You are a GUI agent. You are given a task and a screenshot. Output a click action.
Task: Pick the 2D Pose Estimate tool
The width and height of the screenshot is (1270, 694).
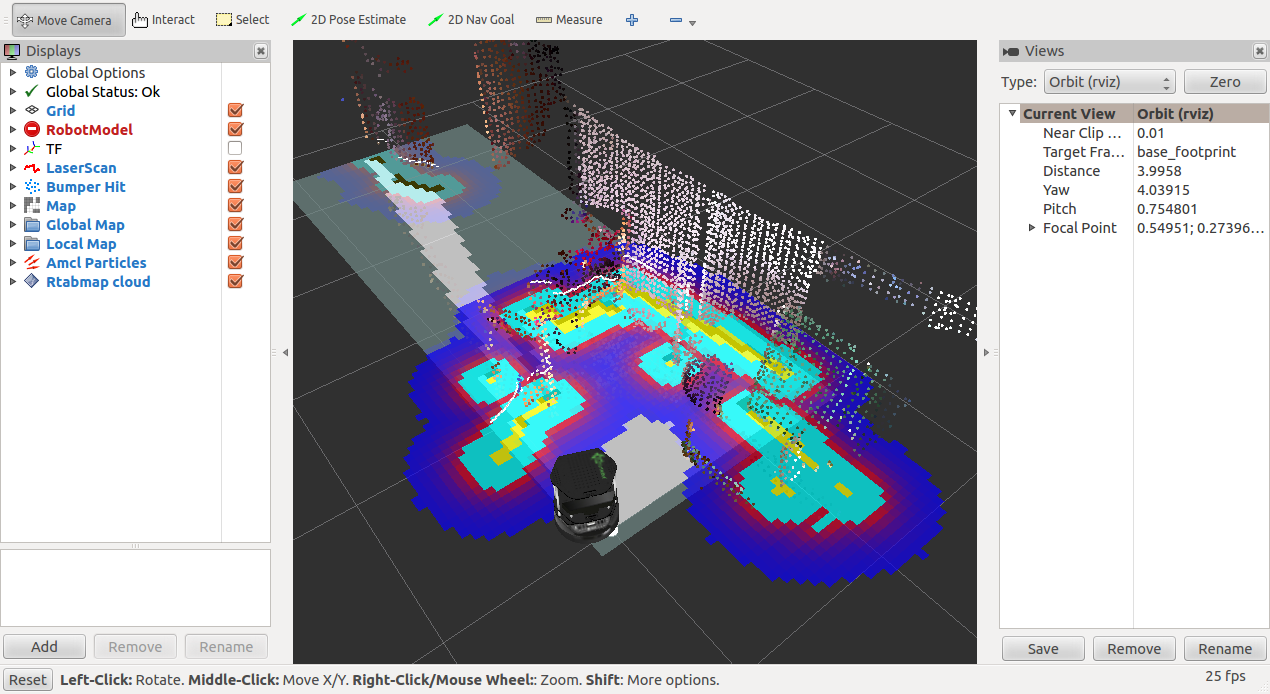(x=348, y=20)
